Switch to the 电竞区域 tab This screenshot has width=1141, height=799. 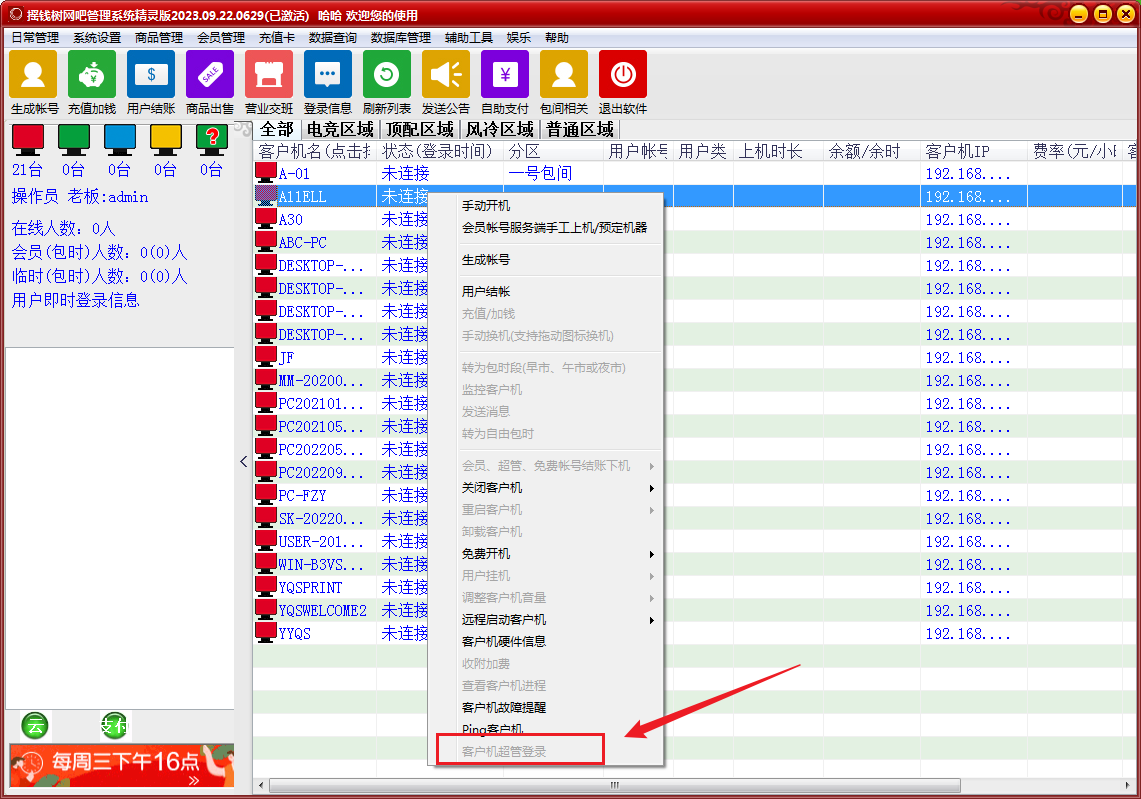(340, 129)
